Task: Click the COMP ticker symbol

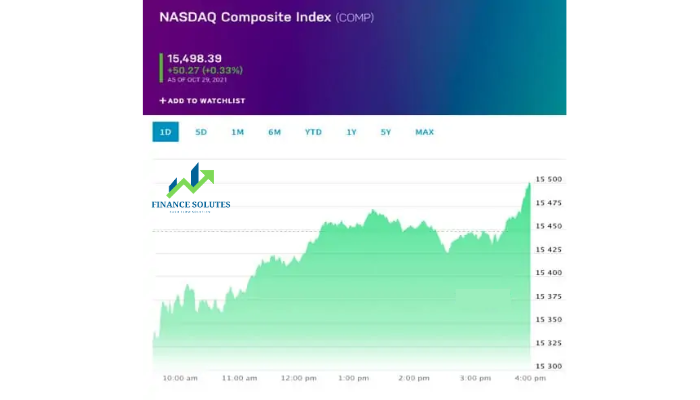Action: click(355, 18)
